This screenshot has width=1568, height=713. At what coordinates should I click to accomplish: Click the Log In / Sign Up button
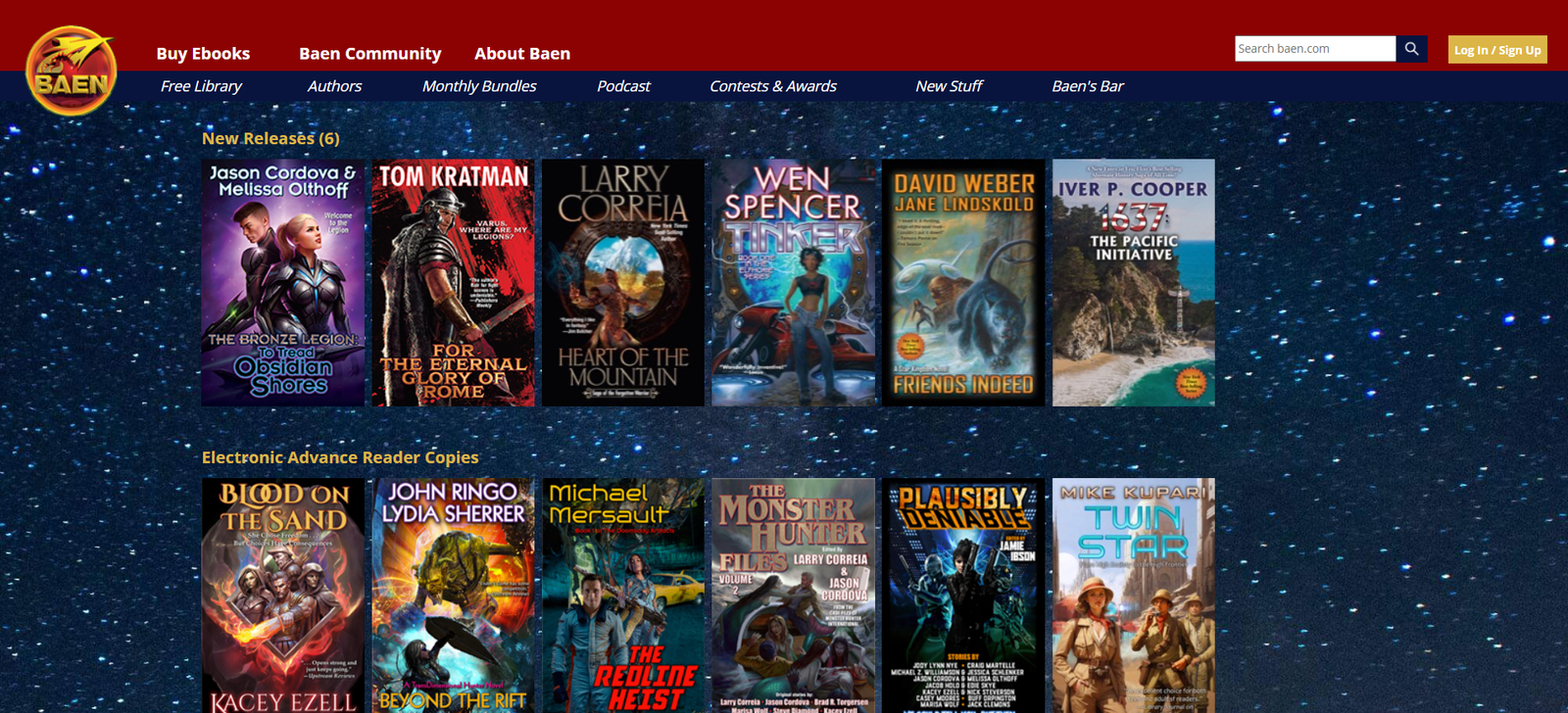(1497, 50)
